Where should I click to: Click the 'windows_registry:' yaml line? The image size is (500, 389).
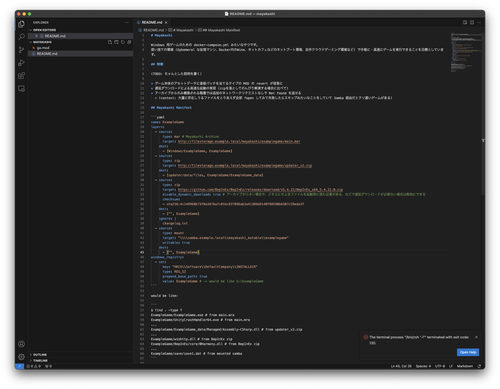(x=167, y=257)
